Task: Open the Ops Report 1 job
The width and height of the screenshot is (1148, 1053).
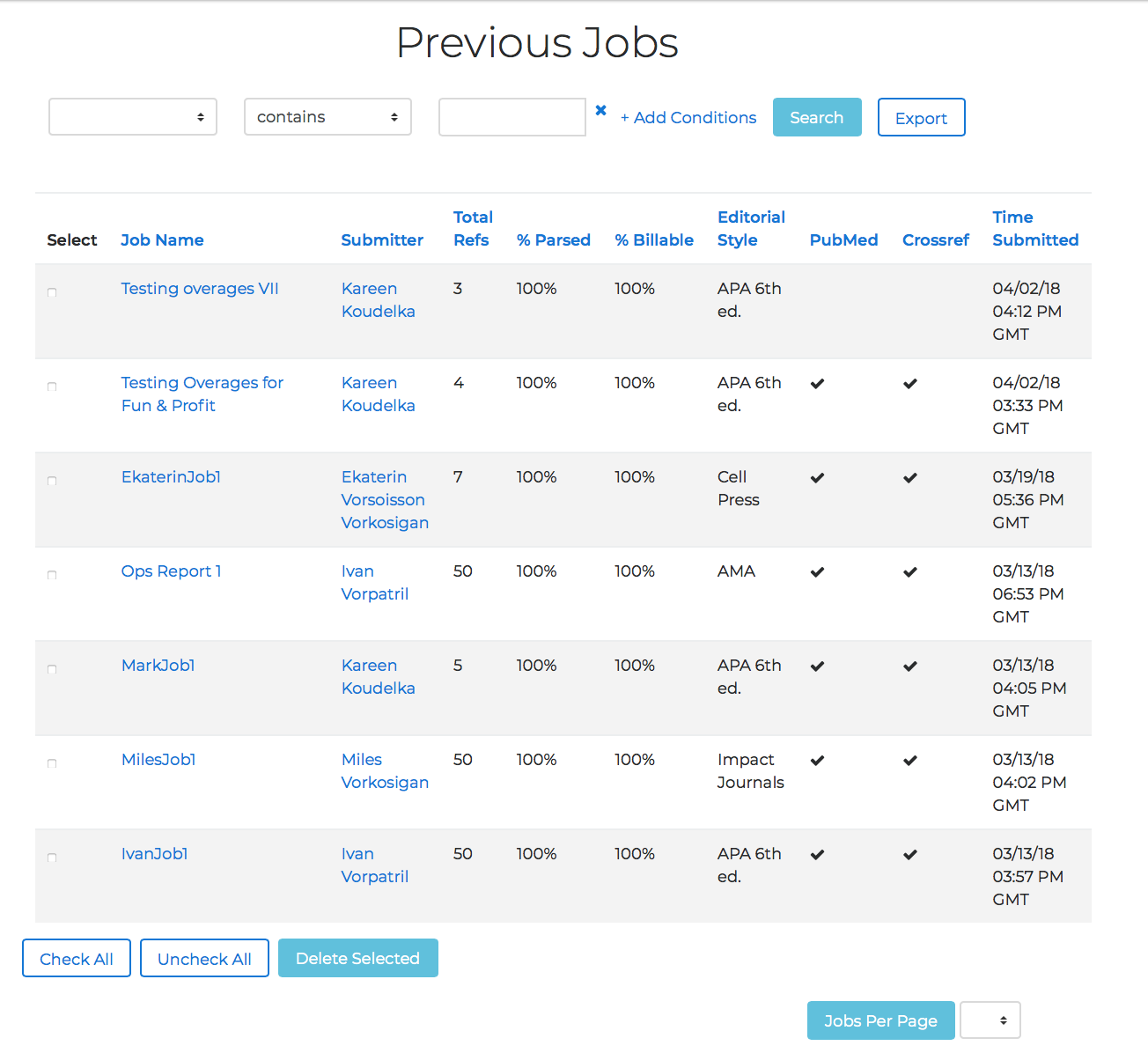Action: click(171, 571)
